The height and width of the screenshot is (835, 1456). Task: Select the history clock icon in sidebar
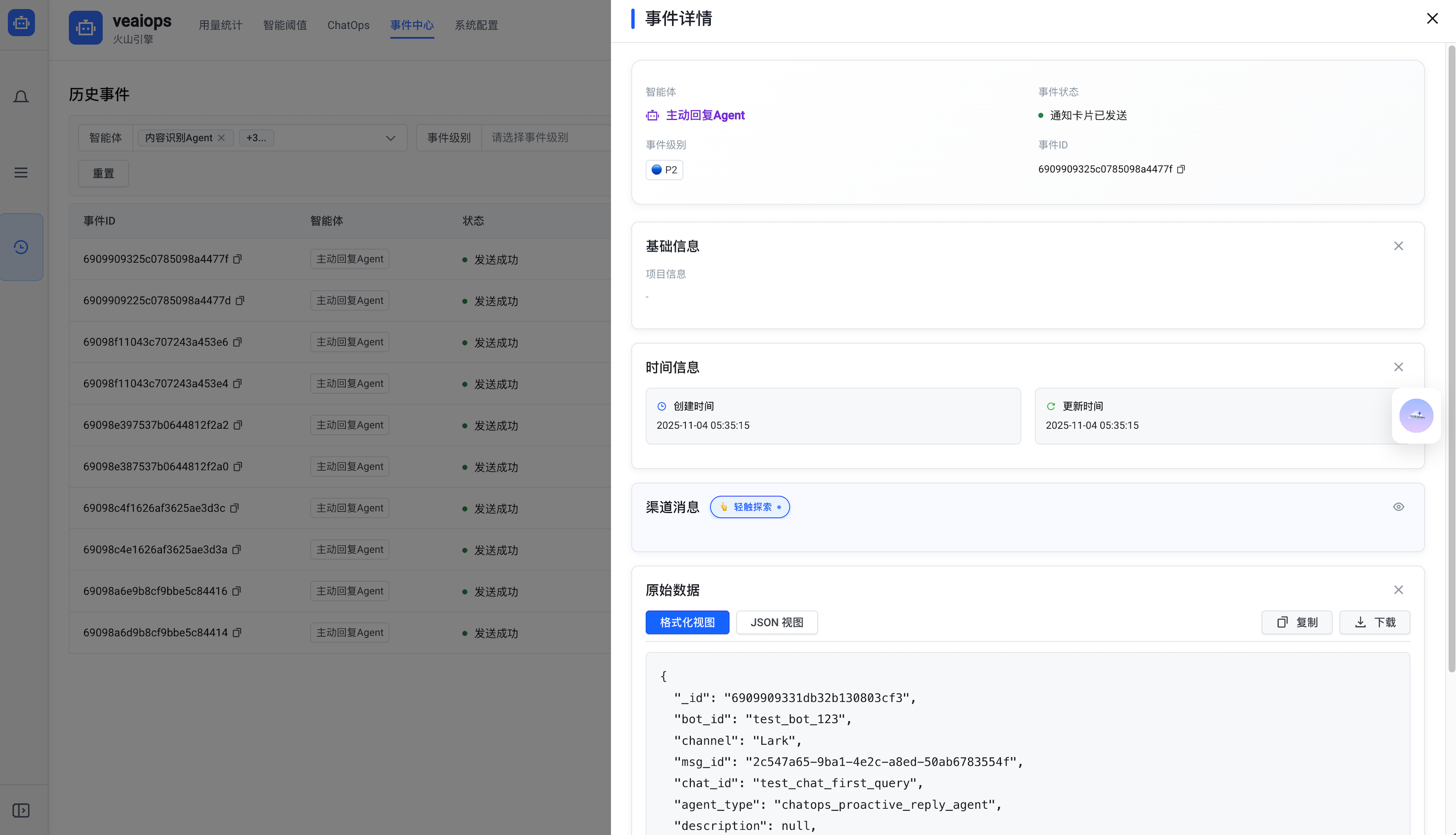tap(21, 247)
